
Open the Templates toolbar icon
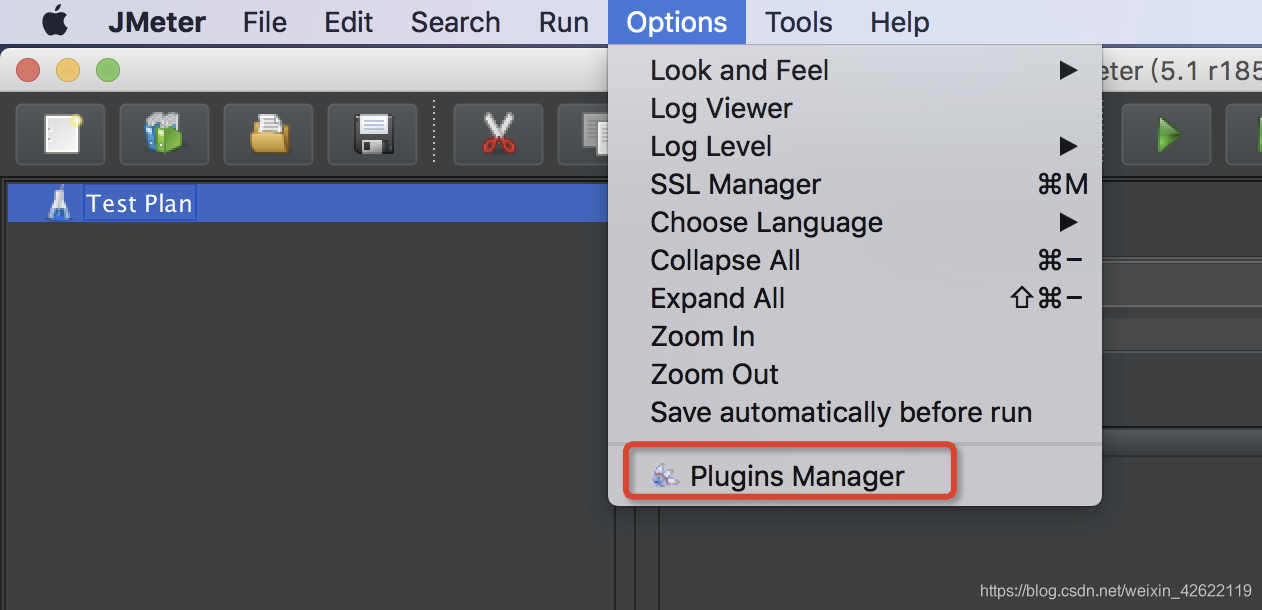tap(165, 134)
